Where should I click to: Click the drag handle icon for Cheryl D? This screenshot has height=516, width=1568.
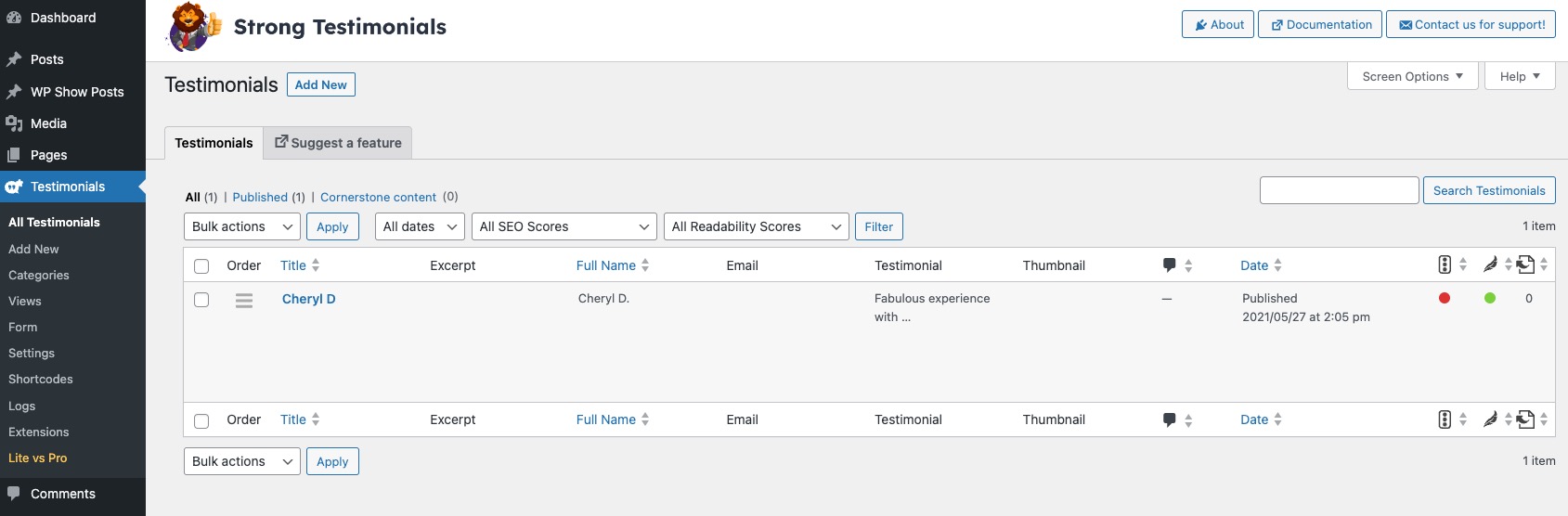pos(244,300)
